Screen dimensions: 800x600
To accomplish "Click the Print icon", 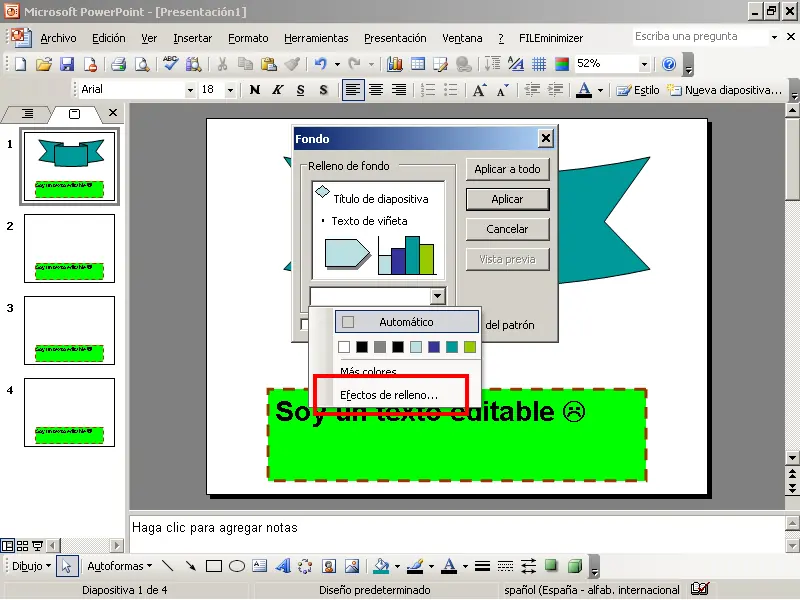I will pos(118,64).
